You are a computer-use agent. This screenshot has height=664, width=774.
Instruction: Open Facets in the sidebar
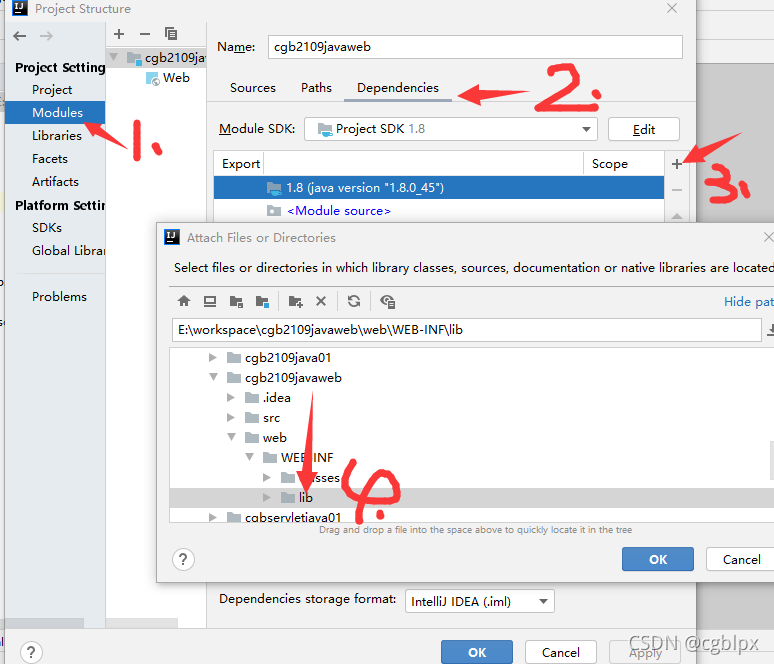(x=50, y=159)
